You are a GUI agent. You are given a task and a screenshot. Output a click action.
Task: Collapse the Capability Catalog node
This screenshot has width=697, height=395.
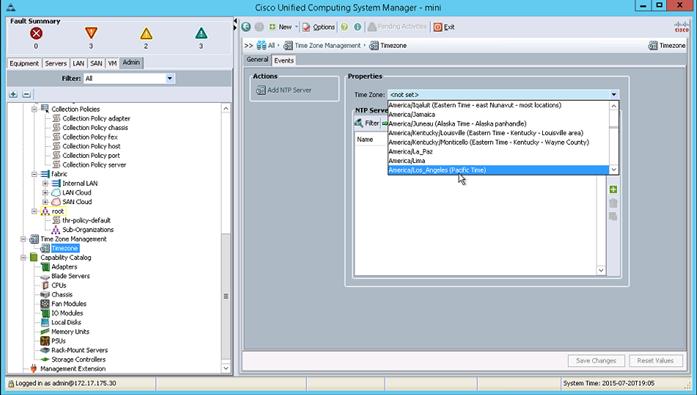tap(23, 258)
